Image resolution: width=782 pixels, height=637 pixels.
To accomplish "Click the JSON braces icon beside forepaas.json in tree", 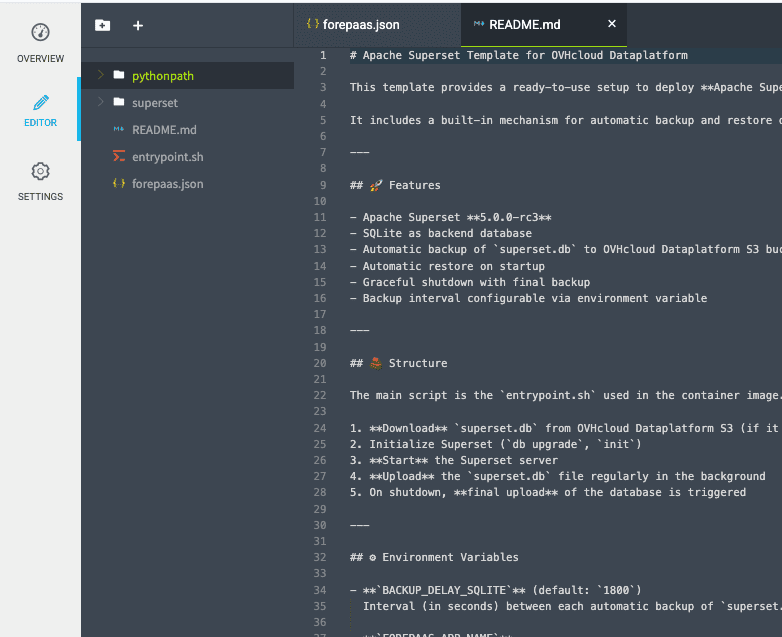I will [x=119, y=183].
